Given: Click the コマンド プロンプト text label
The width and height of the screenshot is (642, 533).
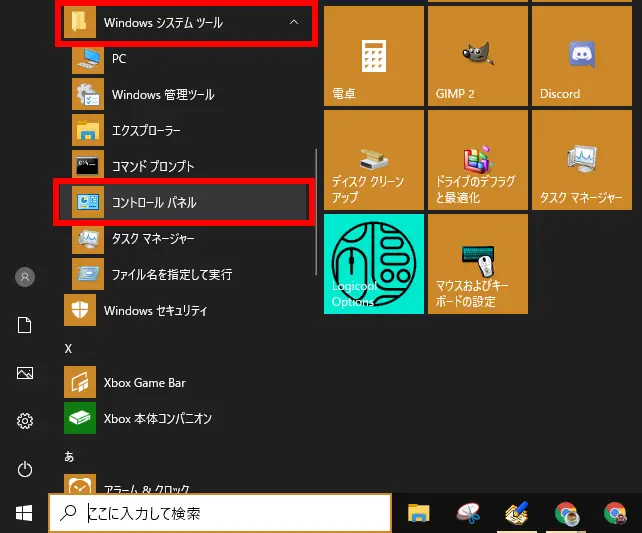Looking at the screenshot, I should (x=153, y=166).
